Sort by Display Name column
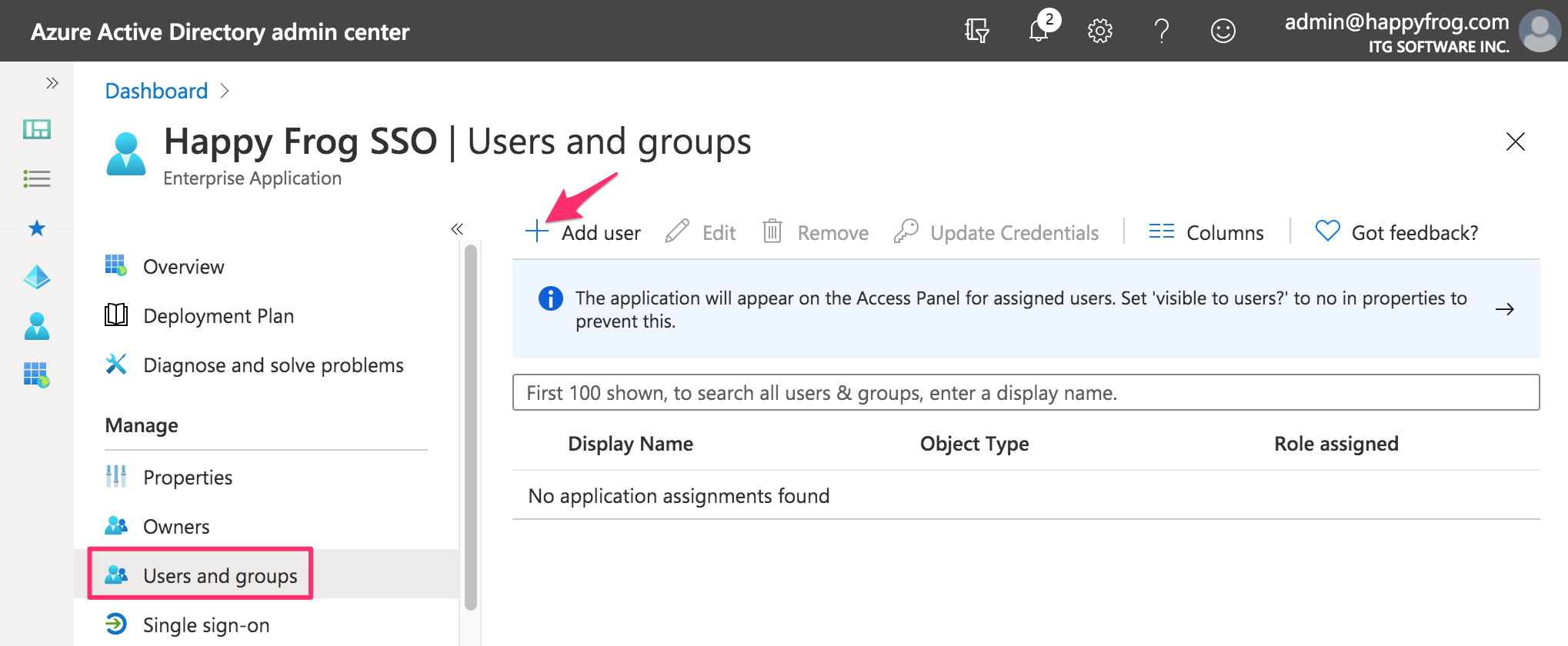This screenshot has width=1568, height=646. point(630,444)
